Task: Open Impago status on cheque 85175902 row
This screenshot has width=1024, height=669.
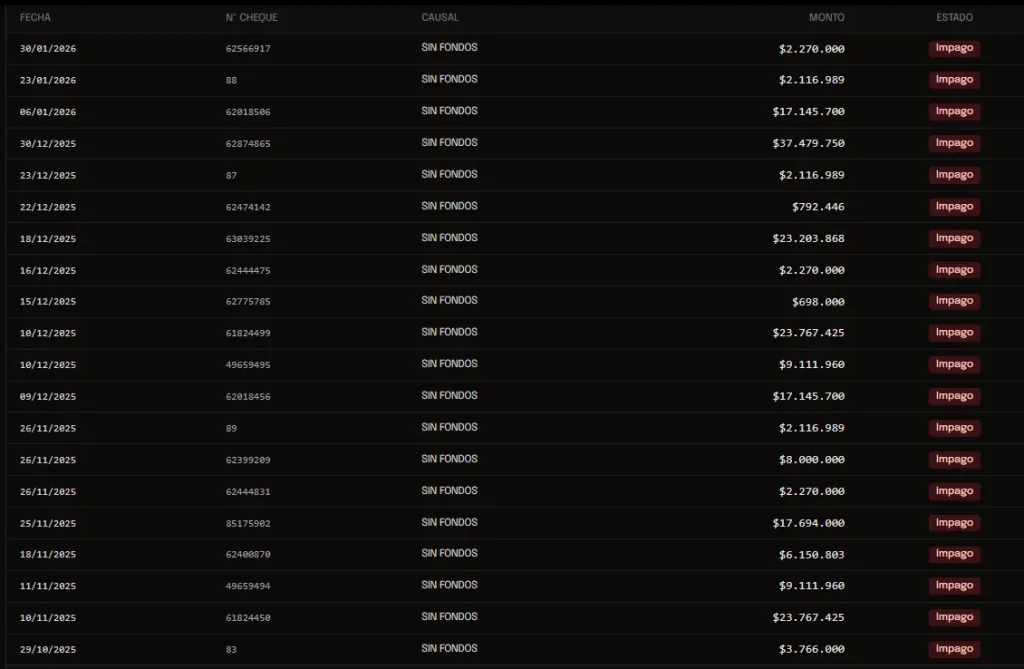Action: coord(954,523)
